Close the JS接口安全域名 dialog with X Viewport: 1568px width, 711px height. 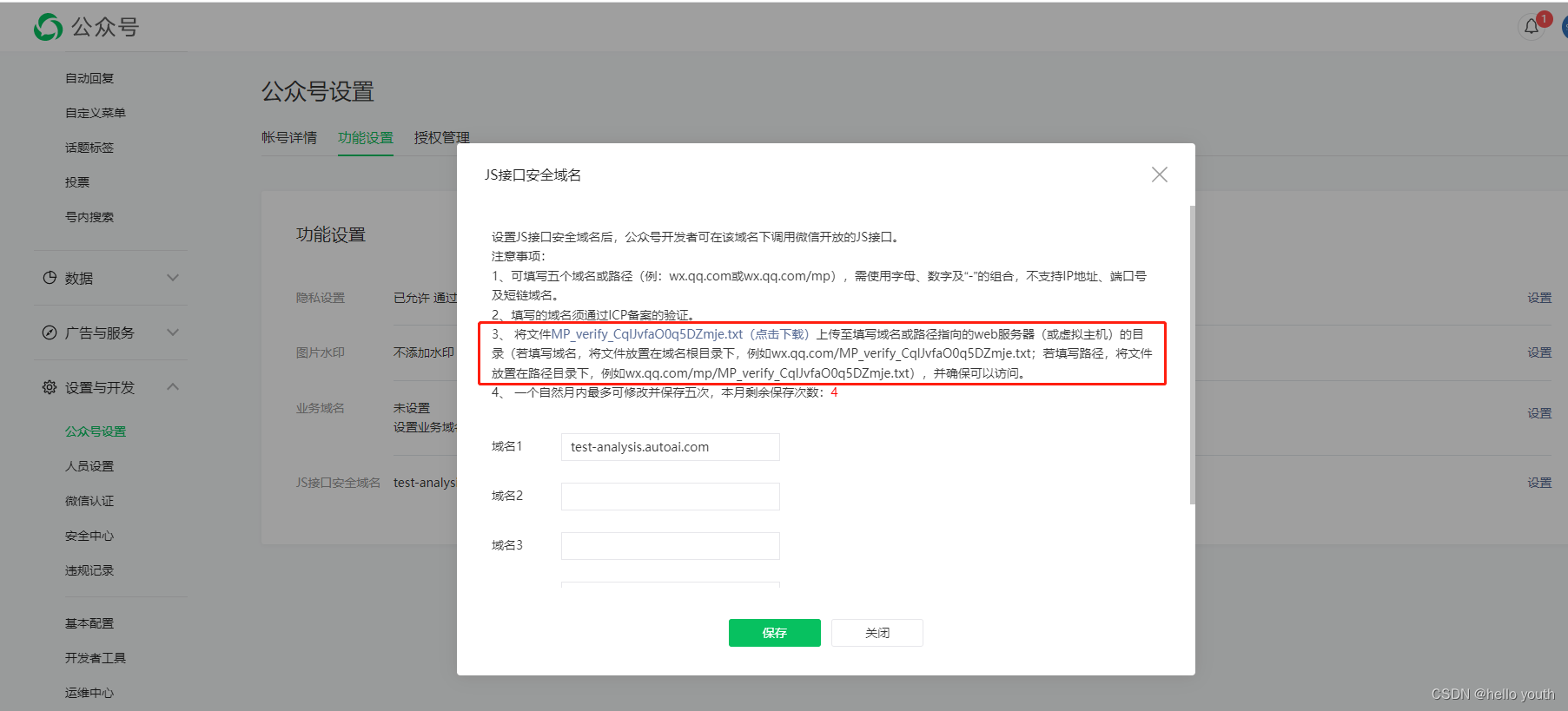tap(1159, 174)
